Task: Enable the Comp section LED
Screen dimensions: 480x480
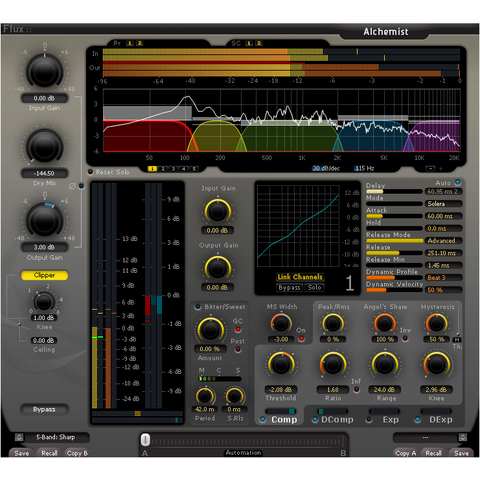Action: click(x=263, y=420)
